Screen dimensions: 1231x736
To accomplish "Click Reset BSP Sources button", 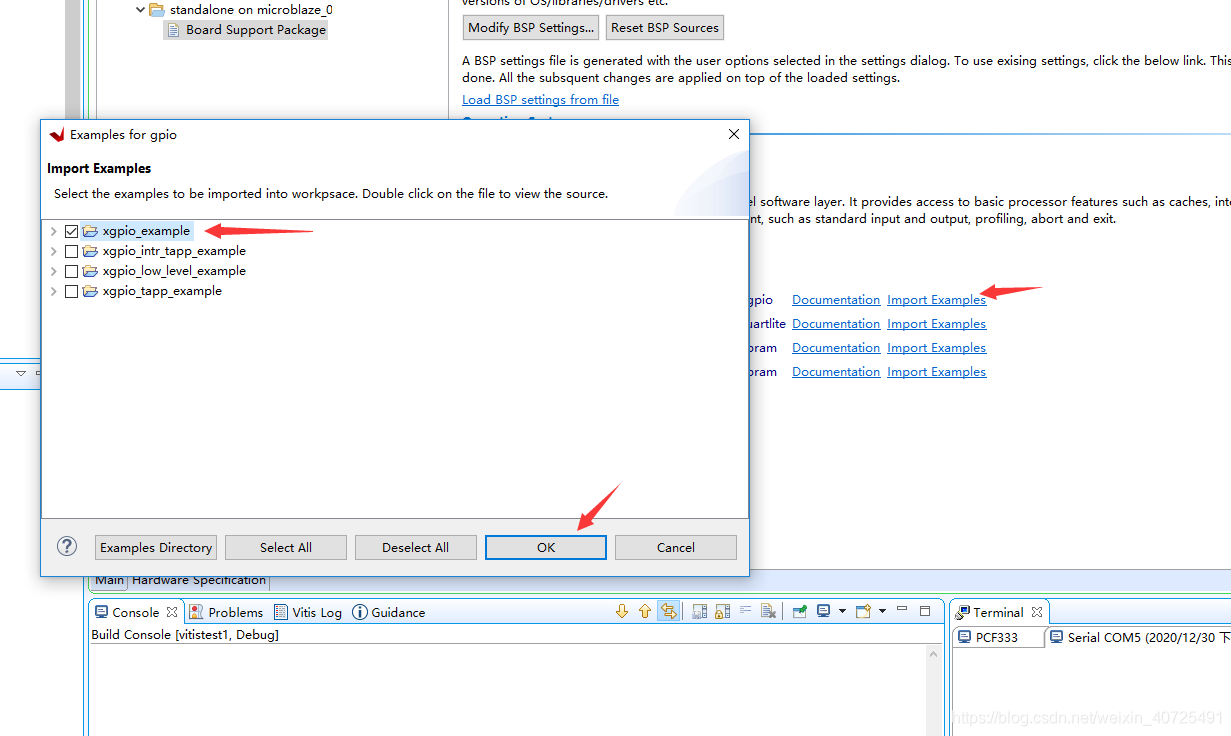I will coord(665,27).
